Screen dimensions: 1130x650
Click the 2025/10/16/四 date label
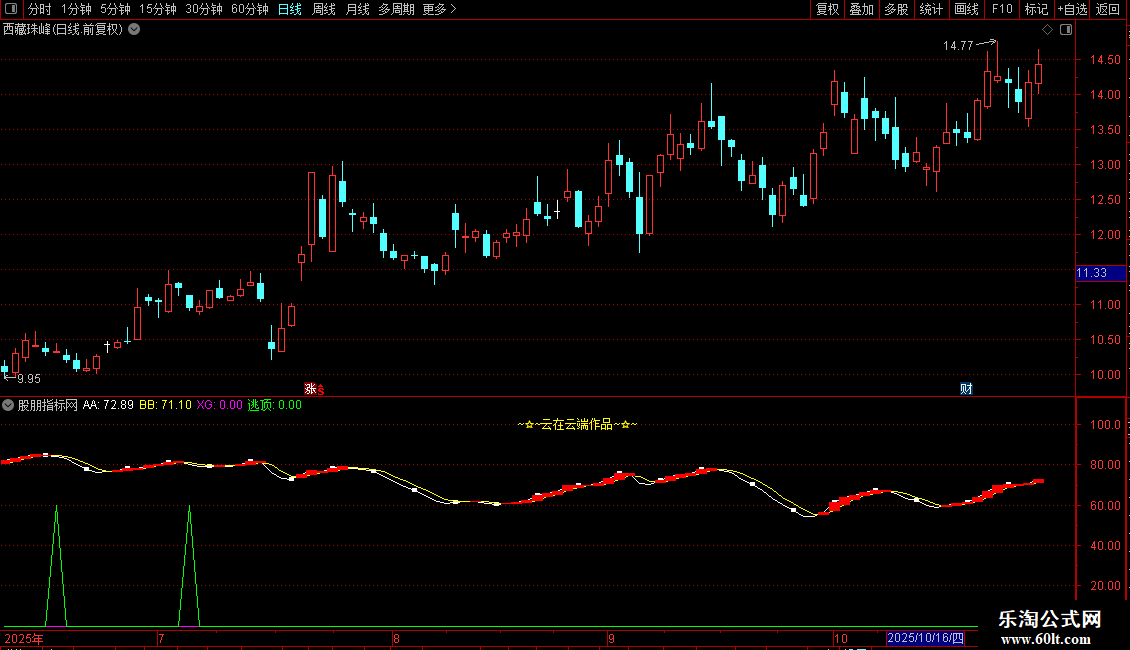[x=925, y=638]
